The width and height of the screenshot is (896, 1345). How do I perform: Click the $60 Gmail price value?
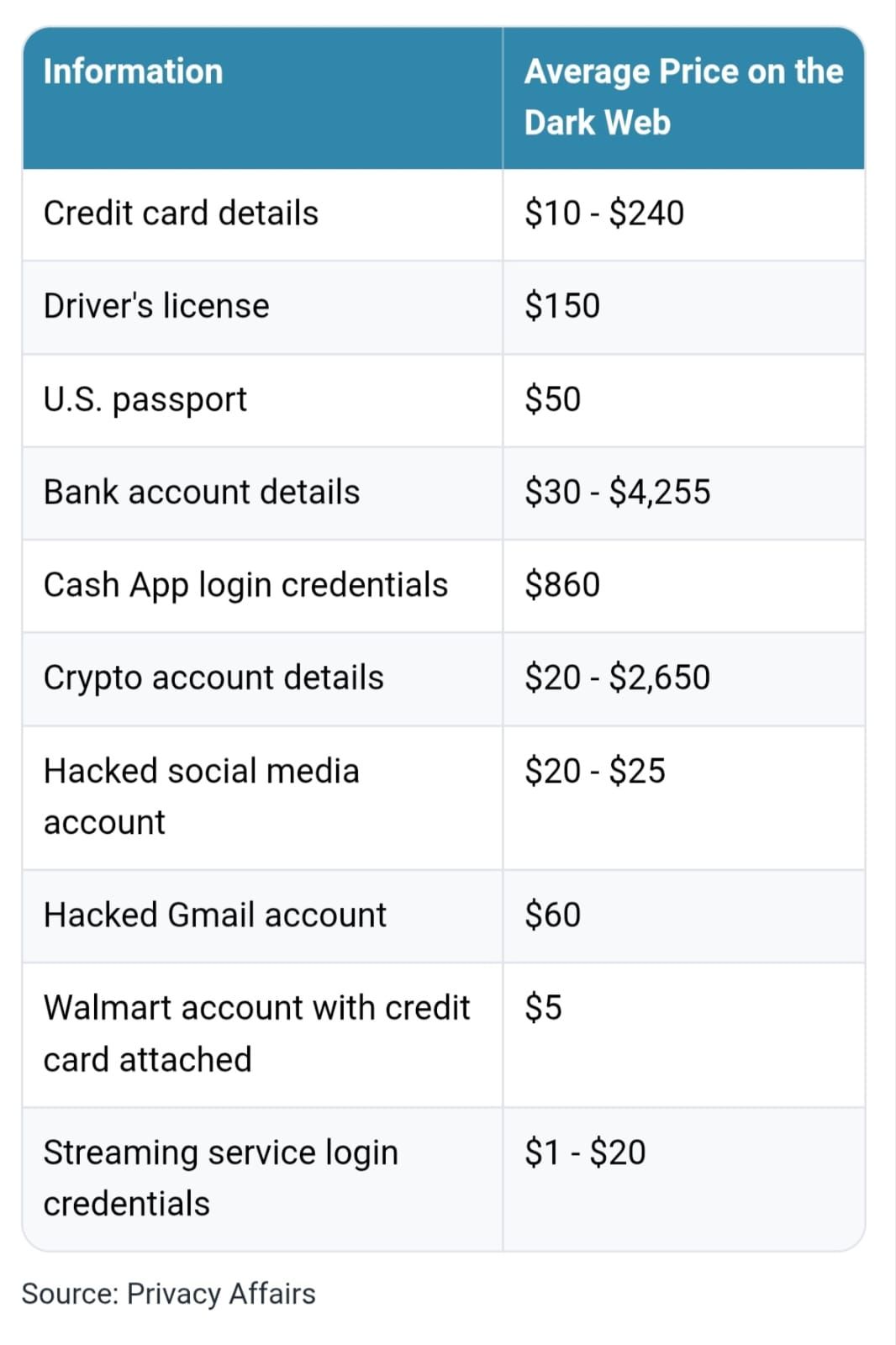[x=552, y=915]
